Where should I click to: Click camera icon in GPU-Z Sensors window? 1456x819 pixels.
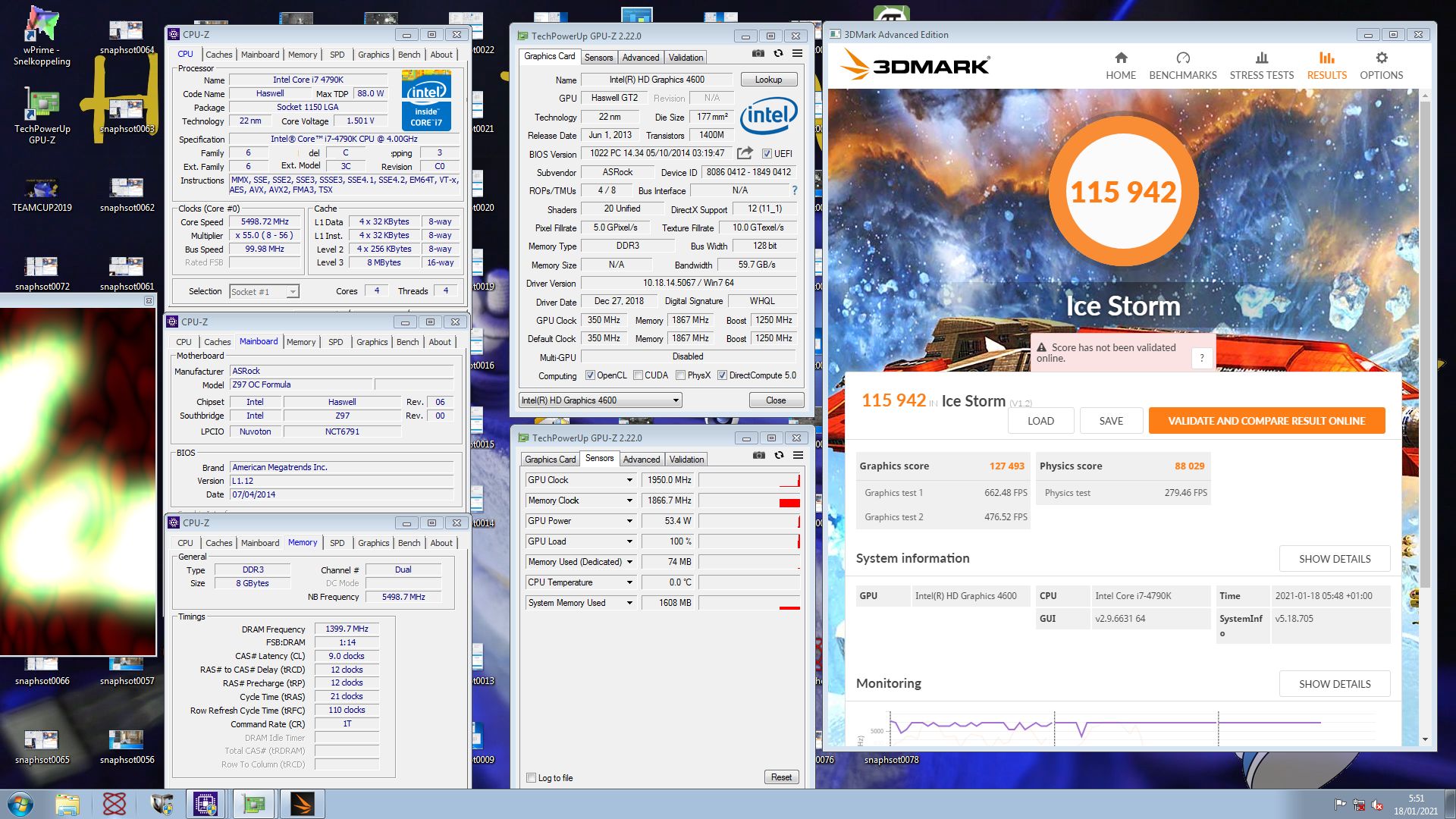pyautogui.click(x=758, y=456)
